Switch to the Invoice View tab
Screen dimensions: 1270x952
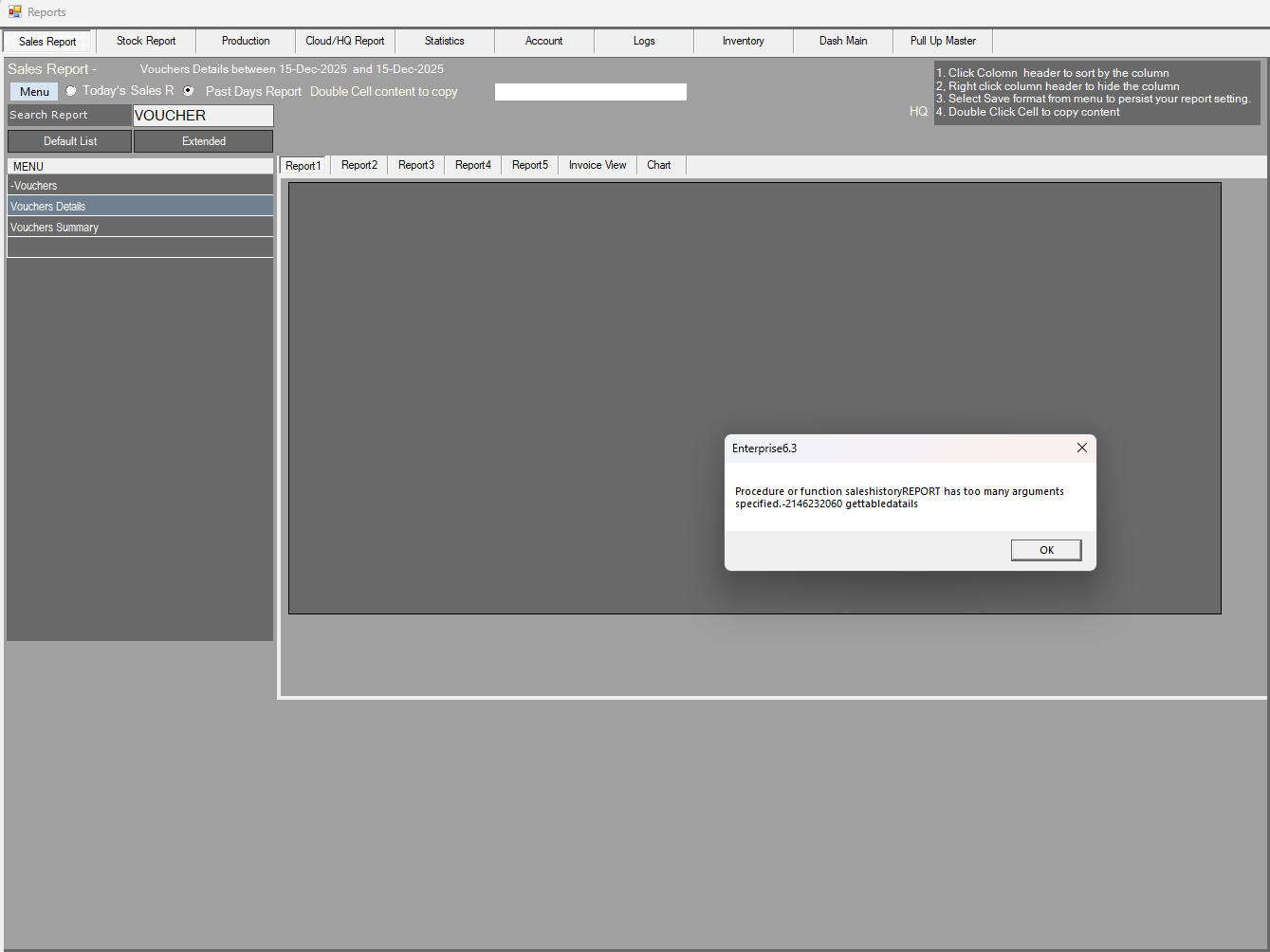coord(597,165)
